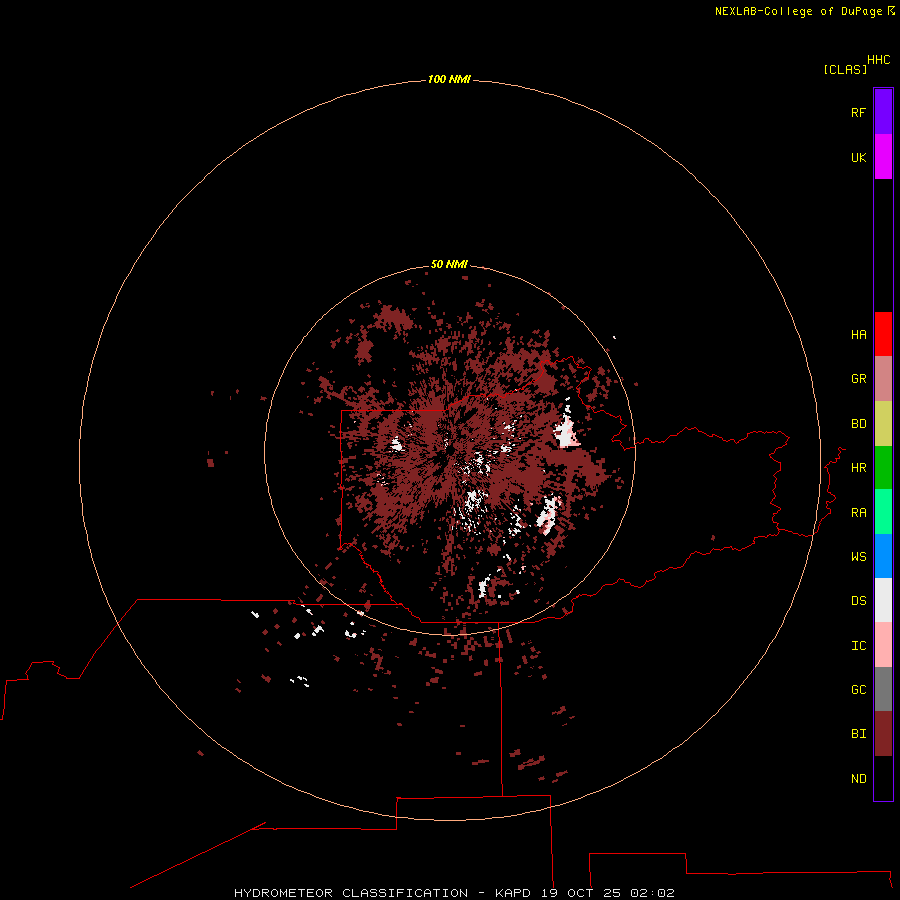Click the WS legend label
Image resolution: width=900 pixels, height=900 pixels.
(x=858, y=557)
